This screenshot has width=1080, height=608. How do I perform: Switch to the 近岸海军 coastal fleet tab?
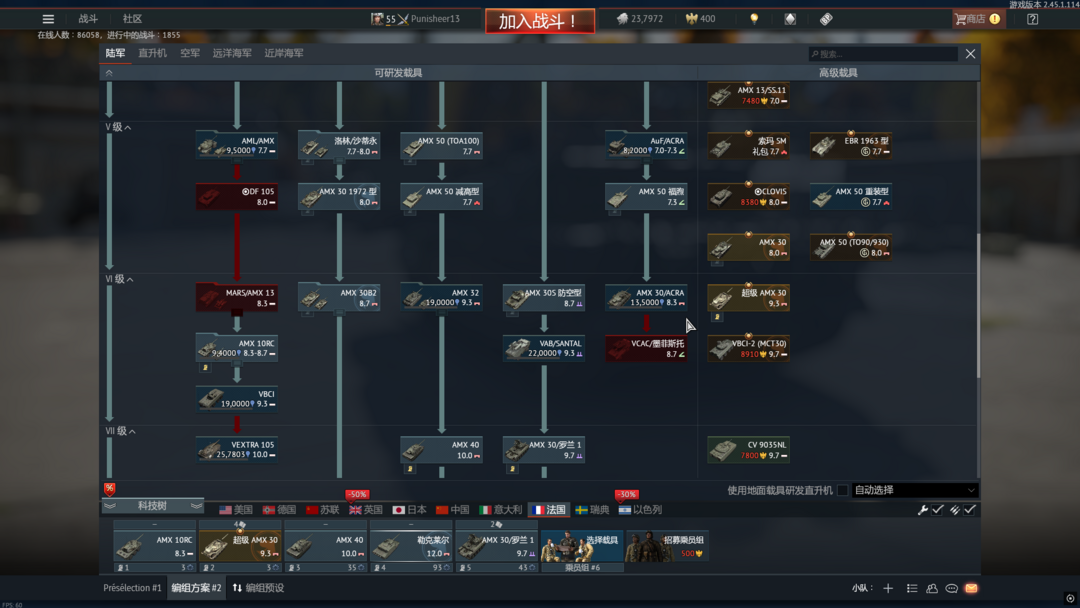284,53
